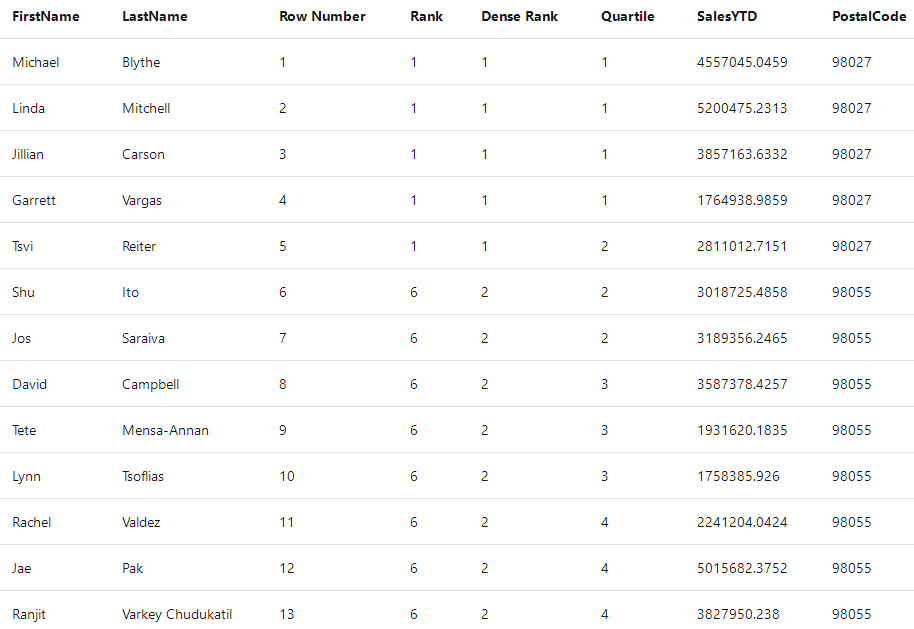Select the sales value 2811012.7151
Screen dimensions: 914x629
742,247
